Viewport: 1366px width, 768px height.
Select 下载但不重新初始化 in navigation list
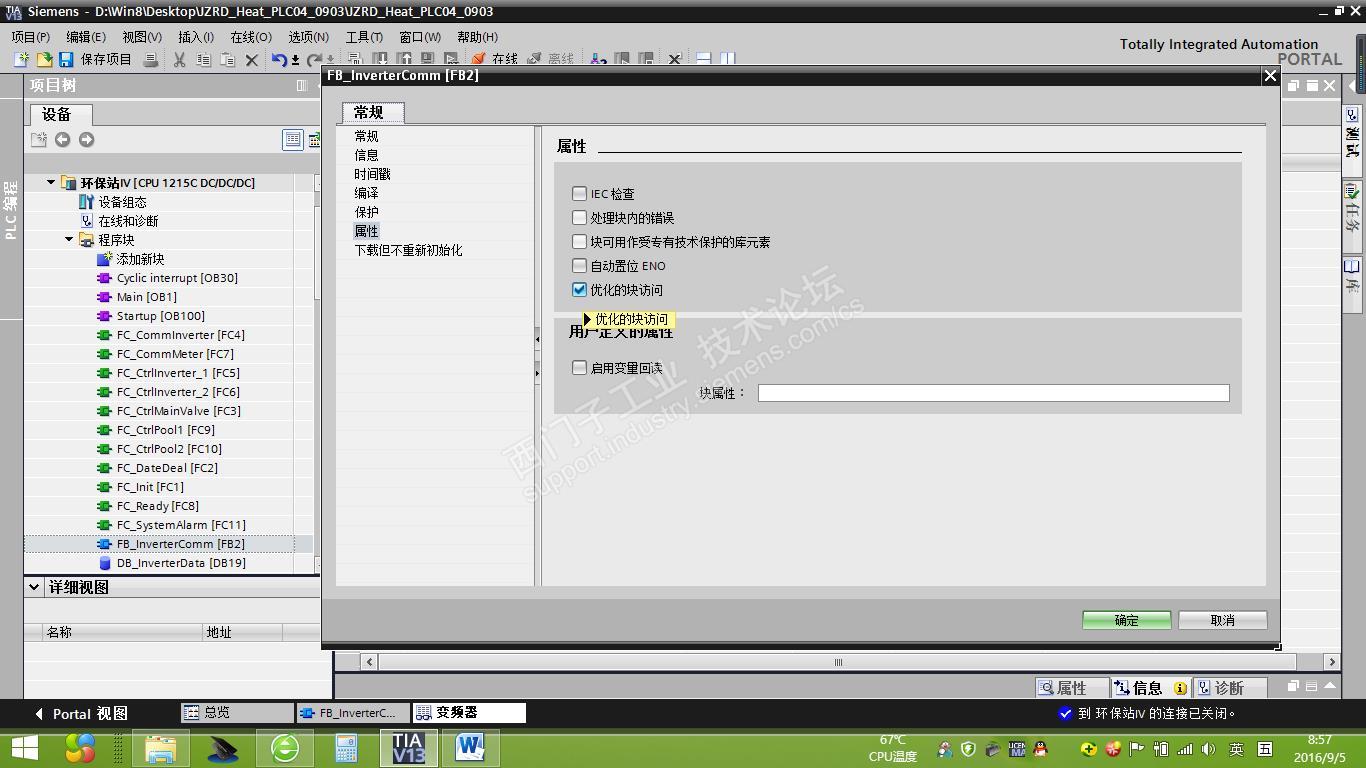click(408, 250)
